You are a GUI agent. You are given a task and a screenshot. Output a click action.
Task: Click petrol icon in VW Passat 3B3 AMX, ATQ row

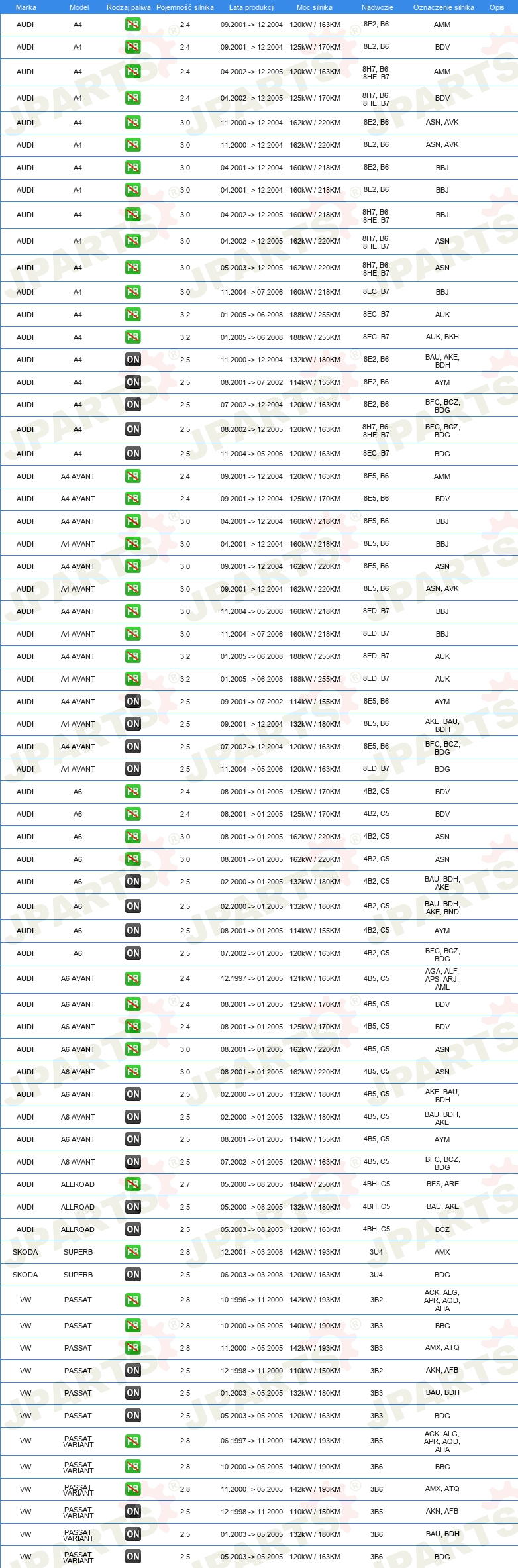pos(132,1347)
